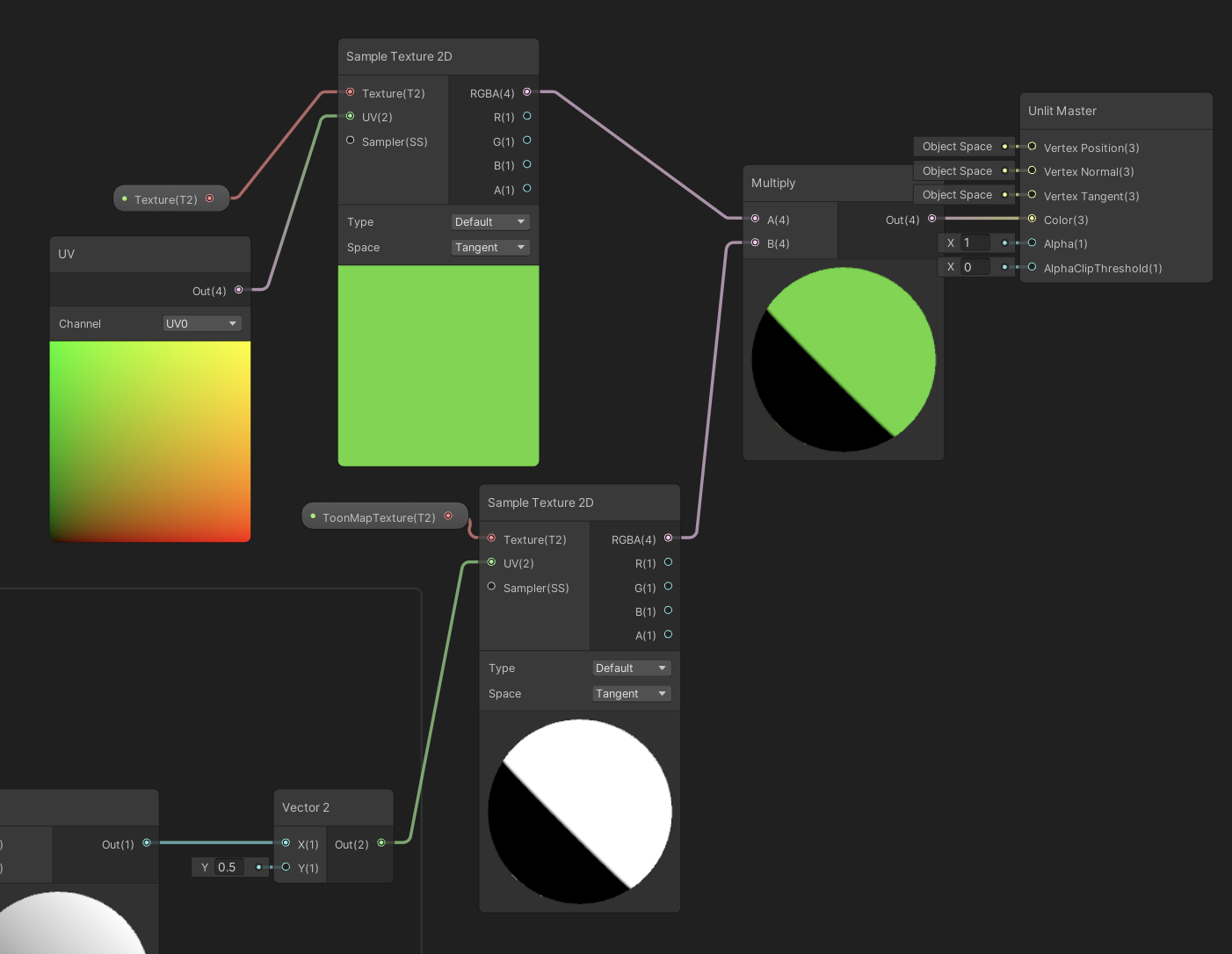Viewport: 1232px width, 954px height.
Task: Click the Sampler(SS) input port on top Sample Texture 2D
Action: [350, 141]
